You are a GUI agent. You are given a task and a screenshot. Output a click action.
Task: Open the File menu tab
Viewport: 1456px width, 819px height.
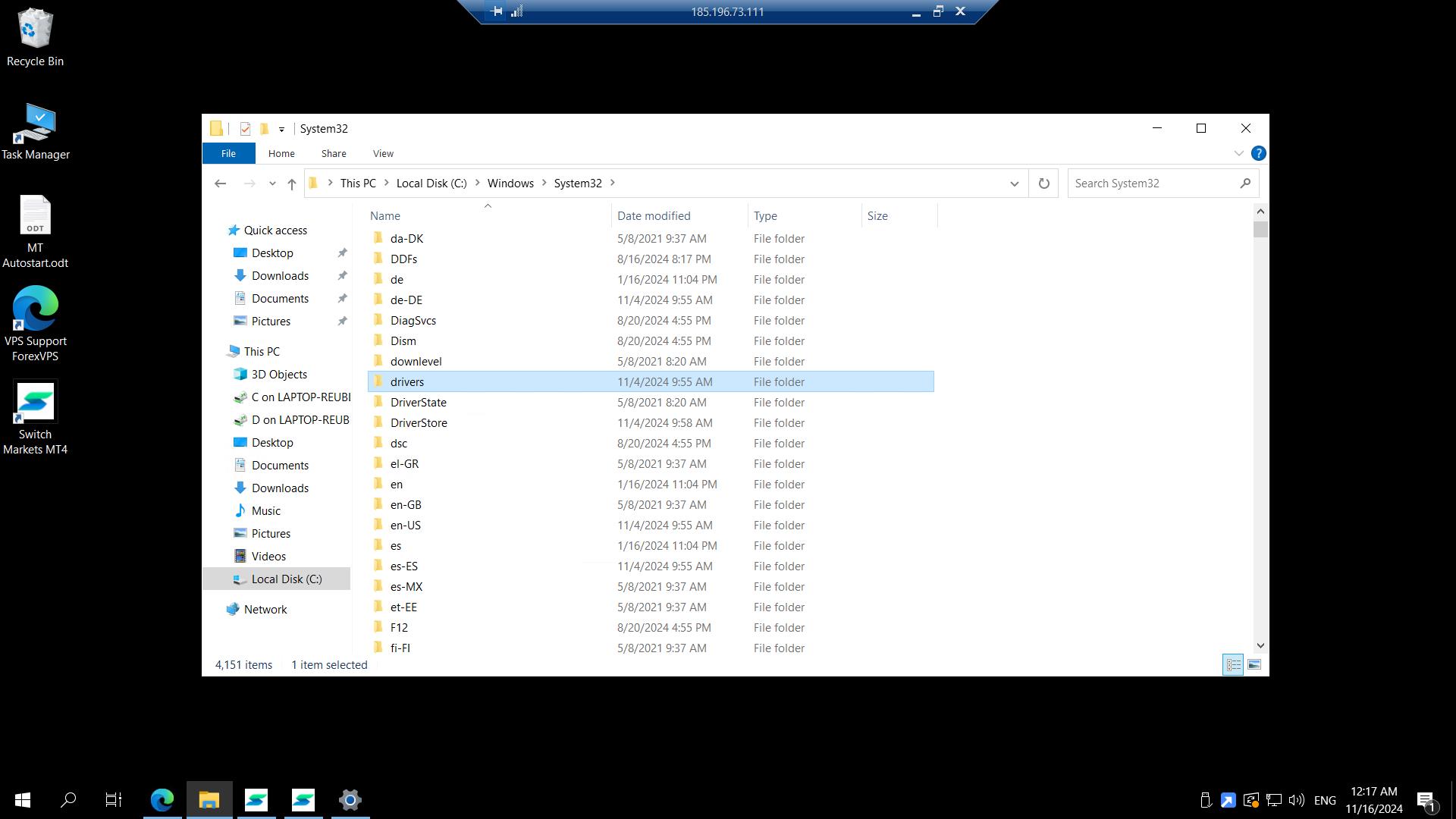[228, 153]
